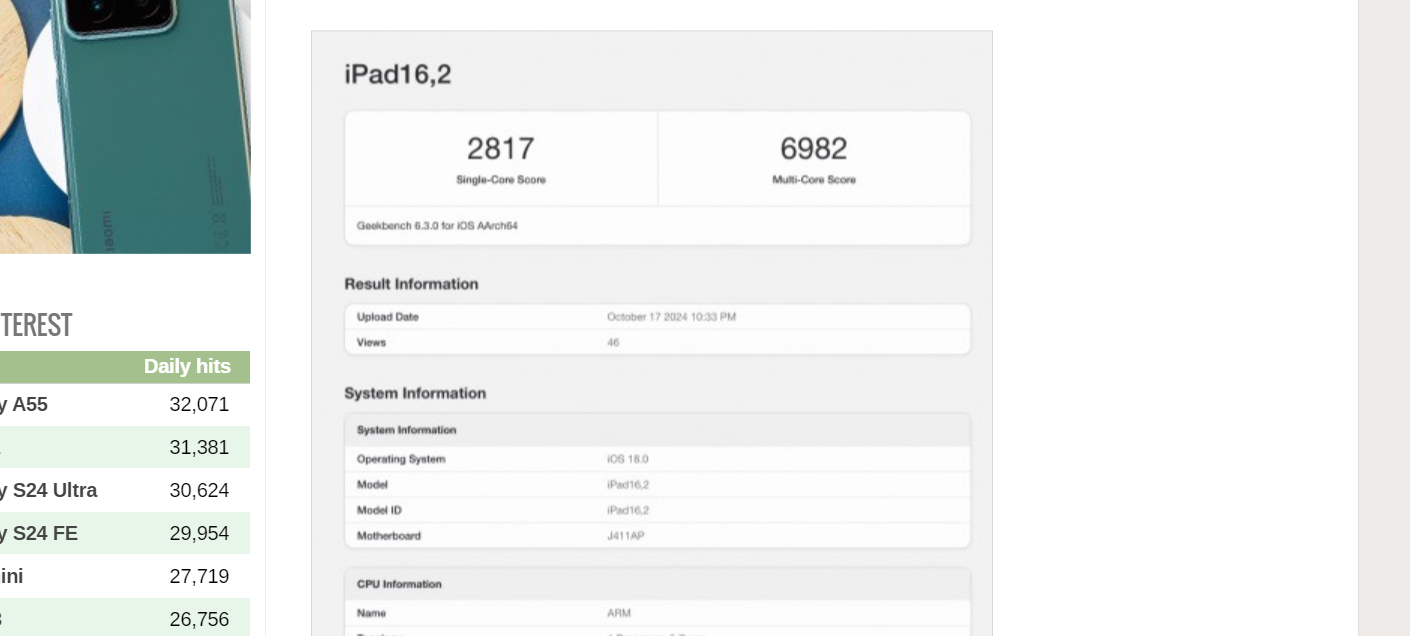This screenshot has height=636, width=1410.
Task: Click the October 17 2024 upload date
Action: pos(671,317)
